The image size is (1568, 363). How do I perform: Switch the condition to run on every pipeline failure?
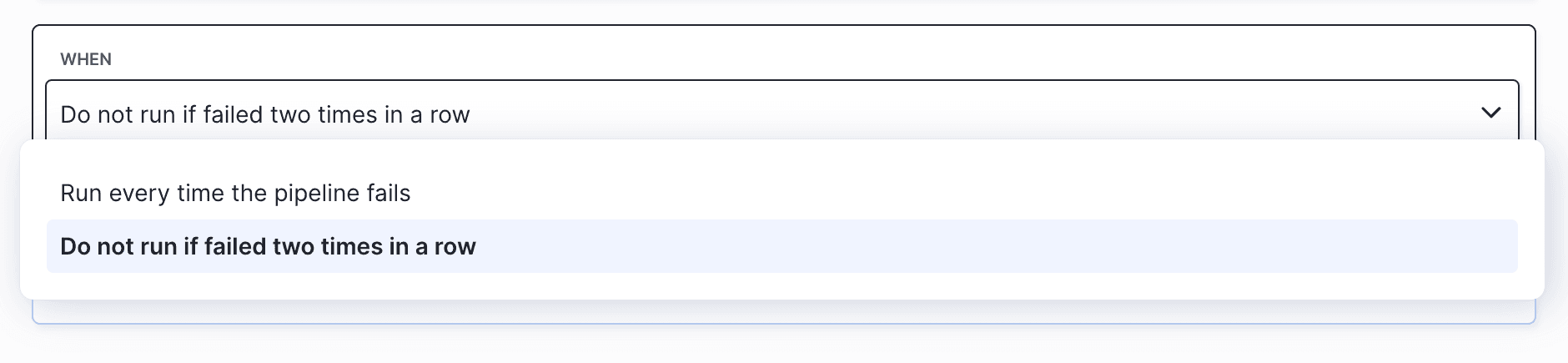pyautogui.click(x=235, y=194)
